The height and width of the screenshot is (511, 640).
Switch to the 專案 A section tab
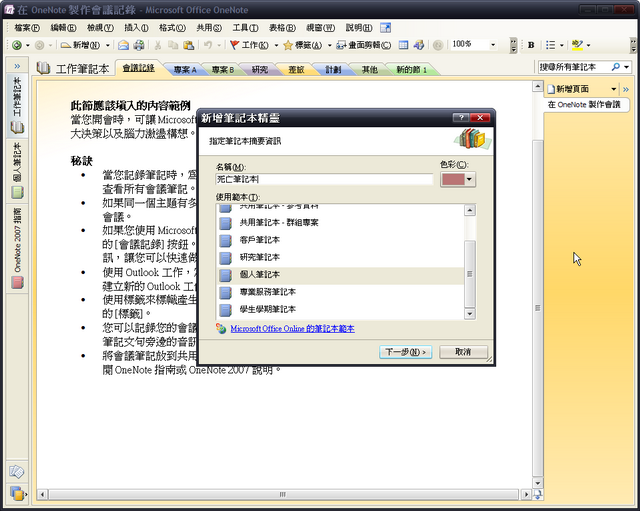[184, 70]
